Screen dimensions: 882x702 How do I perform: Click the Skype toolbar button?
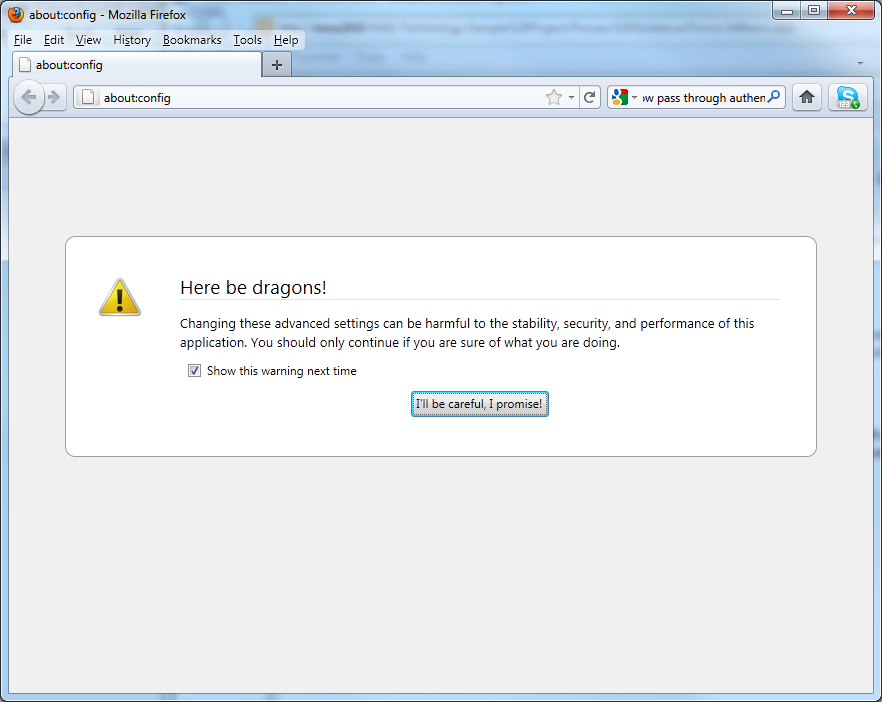click(847, 97)
